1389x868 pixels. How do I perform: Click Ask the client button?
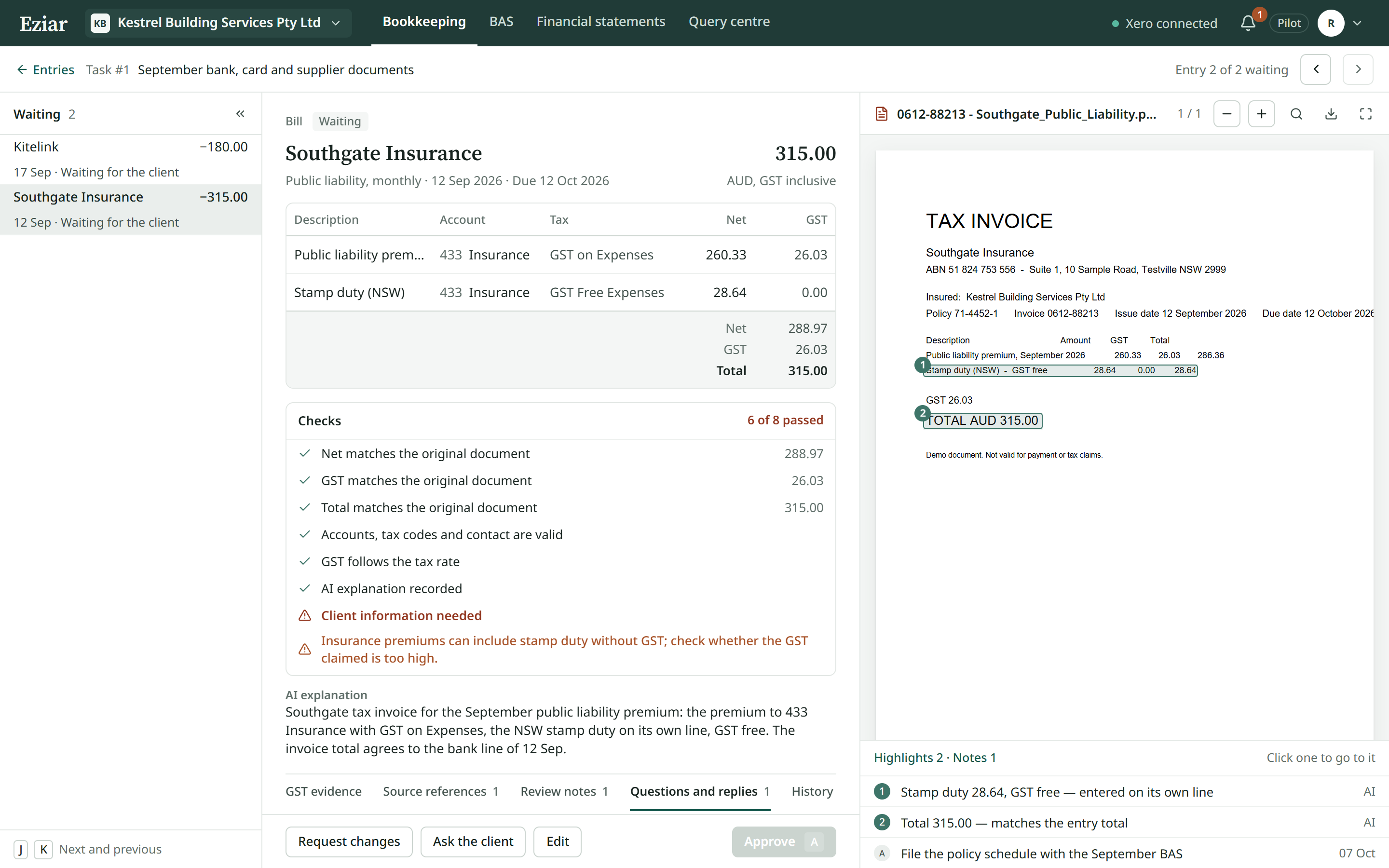click(473, 841)
